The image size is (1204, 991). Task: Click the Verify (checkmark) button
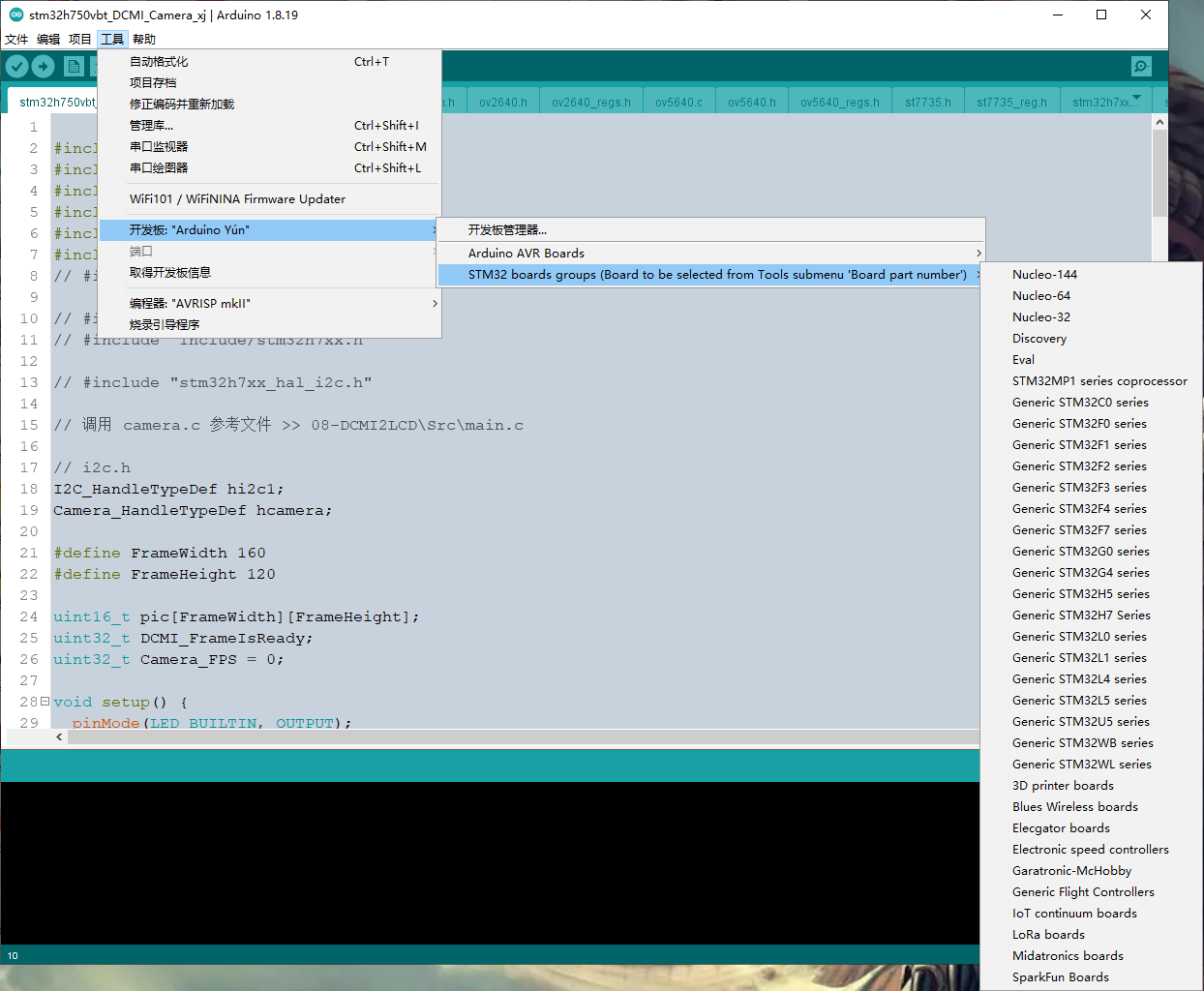tap(15, 66)
